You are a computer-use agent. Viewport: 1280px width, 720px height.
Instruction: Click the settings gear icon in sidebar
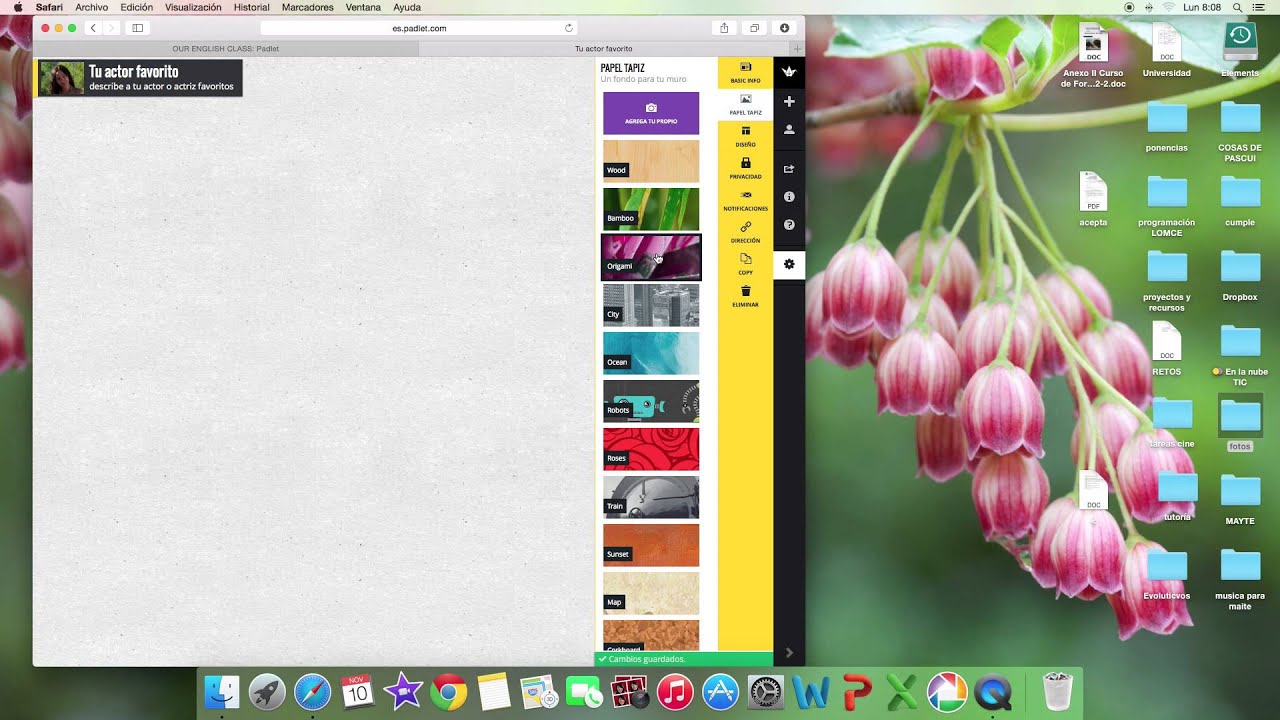coord(789,264)
